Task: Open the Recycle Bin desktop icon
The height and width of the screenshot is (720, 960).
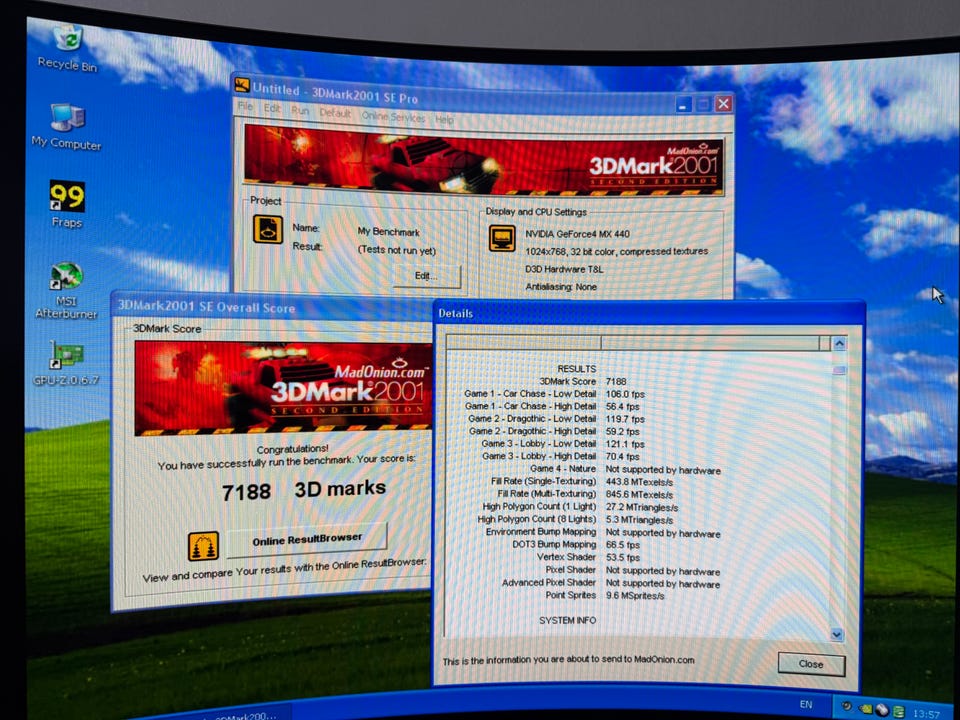Action: (67, 48)
